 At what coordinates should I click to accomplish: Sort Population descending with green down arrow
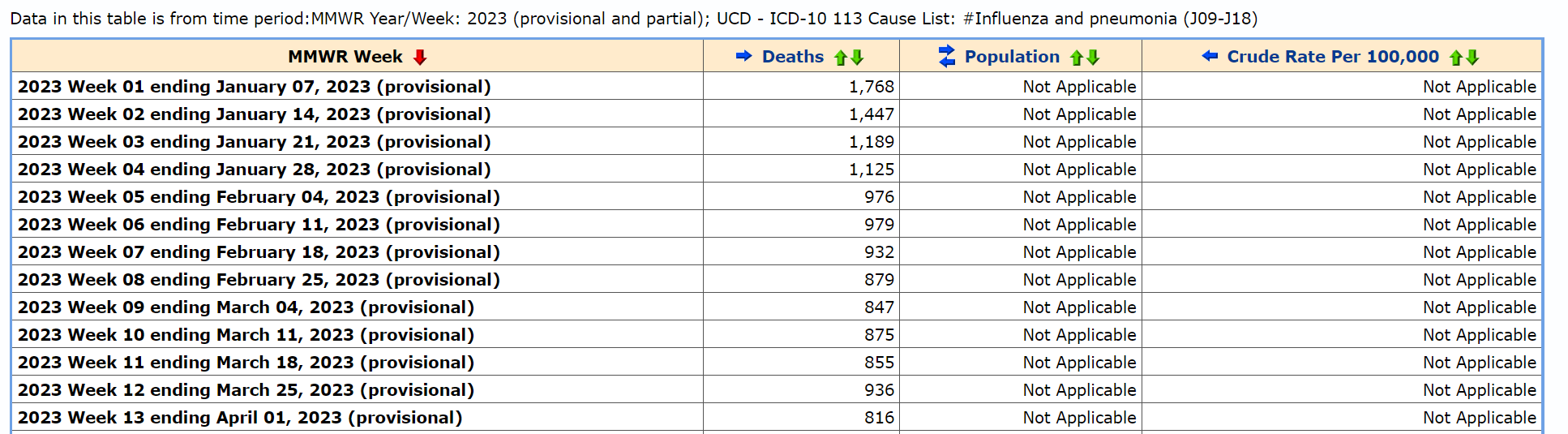pos(1093,58)
